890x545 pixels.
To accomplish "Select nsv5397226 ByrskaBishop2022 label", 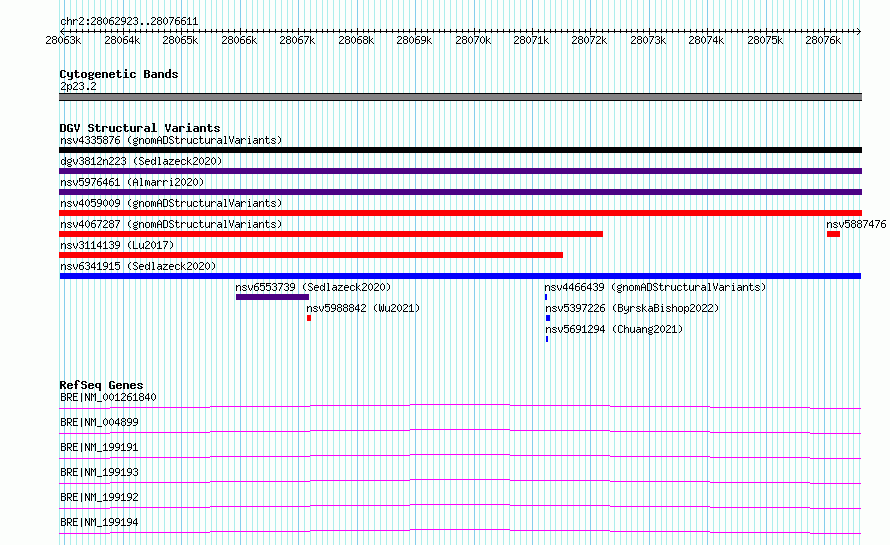I will click(632, 308).
